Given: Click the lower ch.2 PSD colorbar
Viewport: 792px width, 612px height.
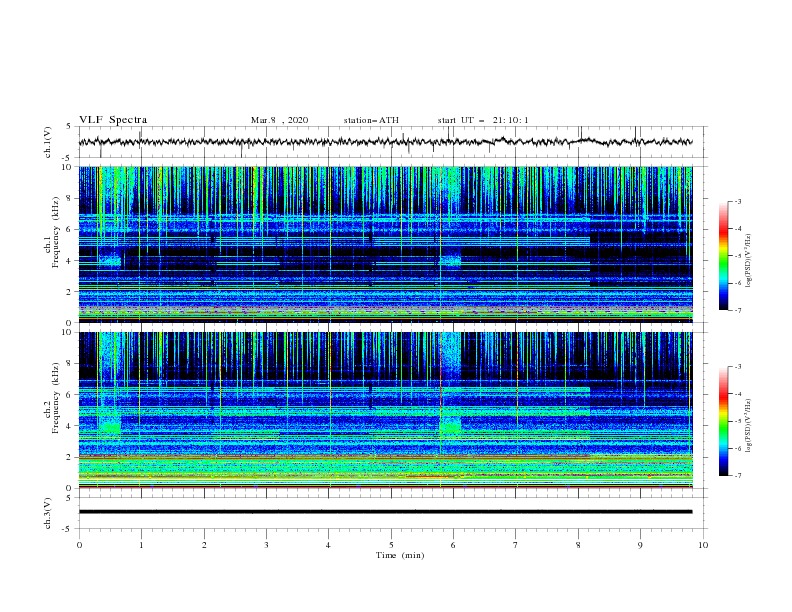Looking at the screenshot, I should 723,421.
